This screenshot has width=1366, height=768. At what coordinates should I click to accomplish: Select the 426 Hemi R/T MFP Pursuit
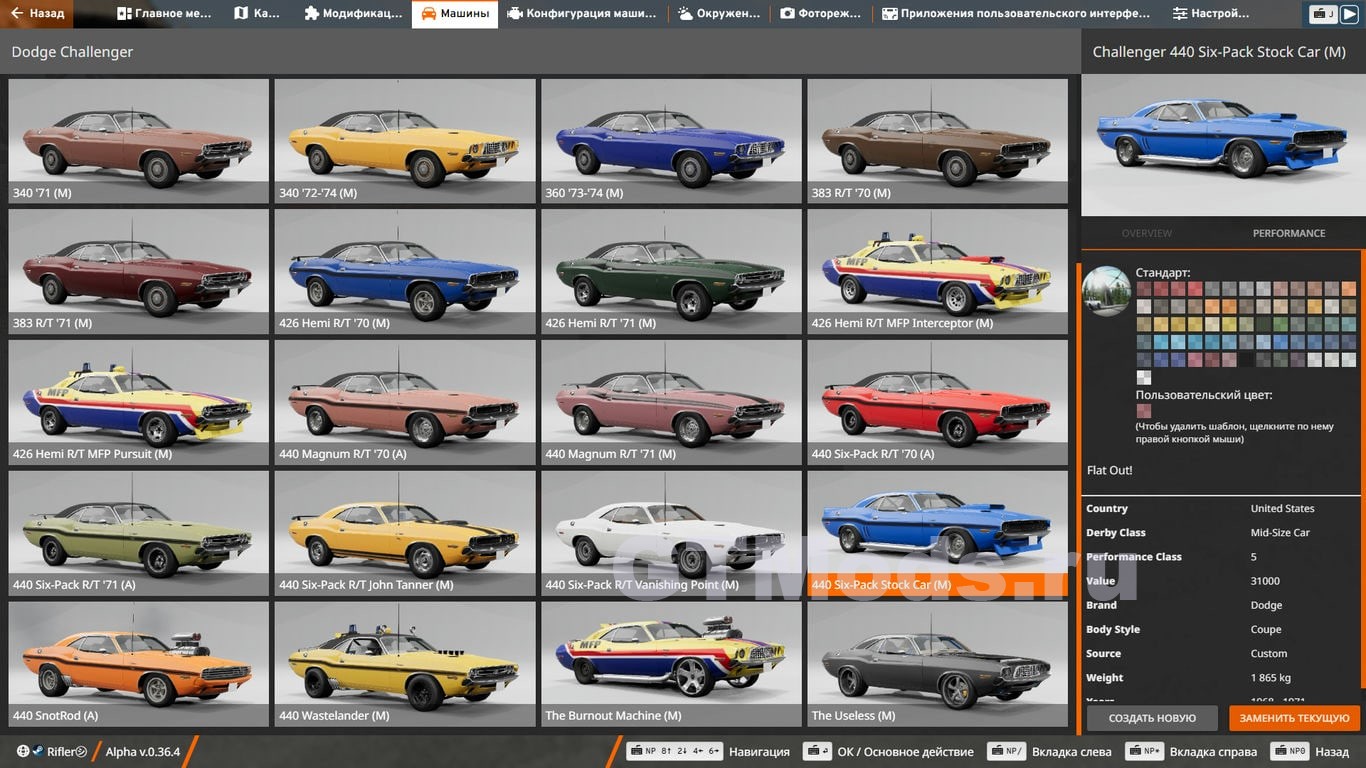138,402
